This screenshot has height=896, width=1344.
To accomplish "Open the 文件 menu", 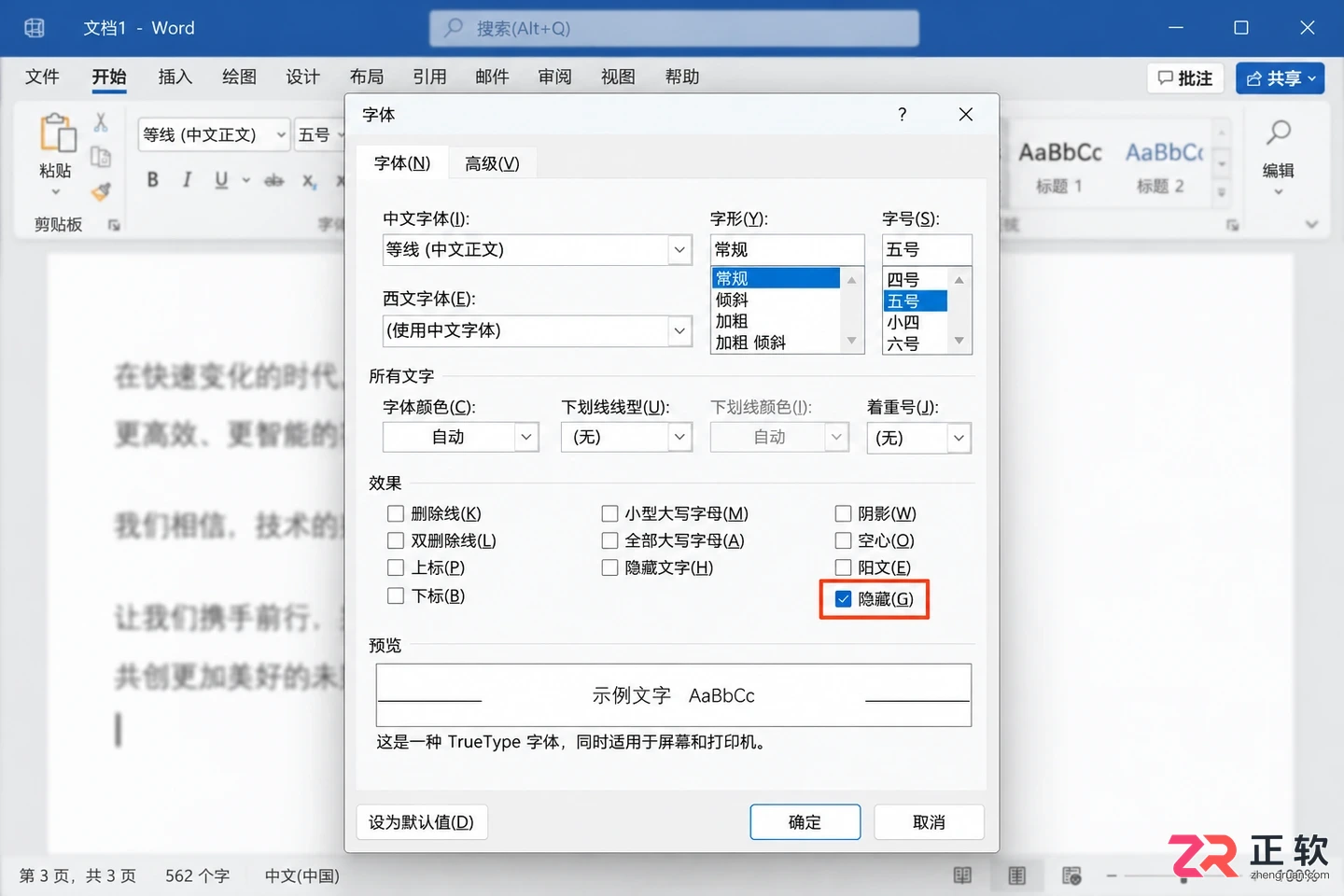I will click(x=42, y=77).
